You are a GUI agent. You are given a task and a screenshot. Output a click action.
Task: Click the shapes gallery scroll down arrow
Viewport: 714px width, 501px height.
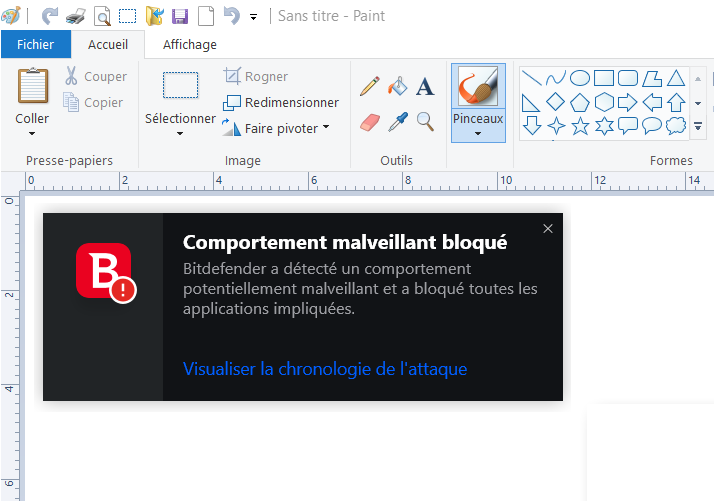(698, 103)
